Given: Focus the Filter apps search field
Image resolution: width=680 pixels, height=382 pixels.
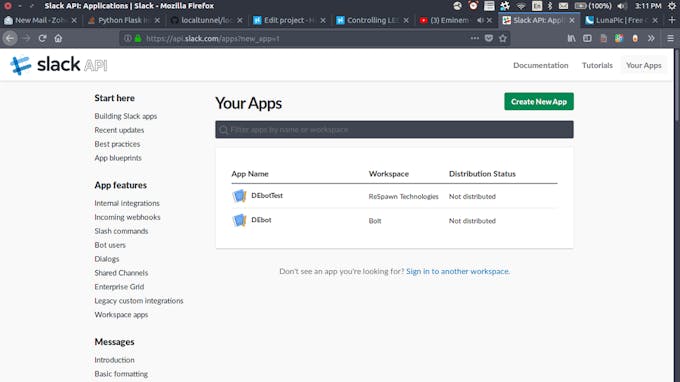Looking at the screenshot, I should [394, 130].
